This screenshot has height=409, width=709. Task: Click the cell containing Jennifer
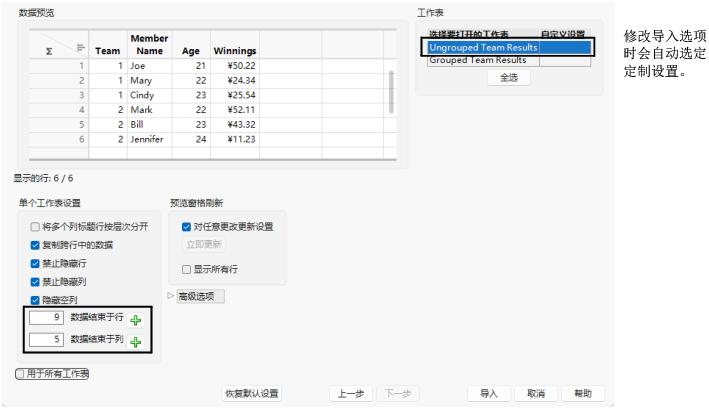click(149, 139)
